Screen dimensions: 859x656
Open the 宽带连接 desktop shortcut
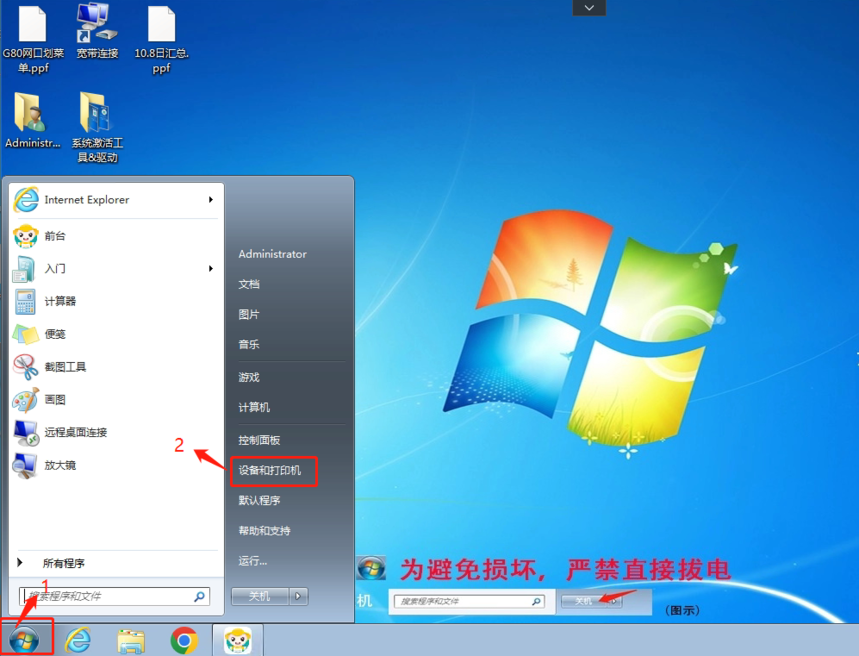tap(97, 32)
